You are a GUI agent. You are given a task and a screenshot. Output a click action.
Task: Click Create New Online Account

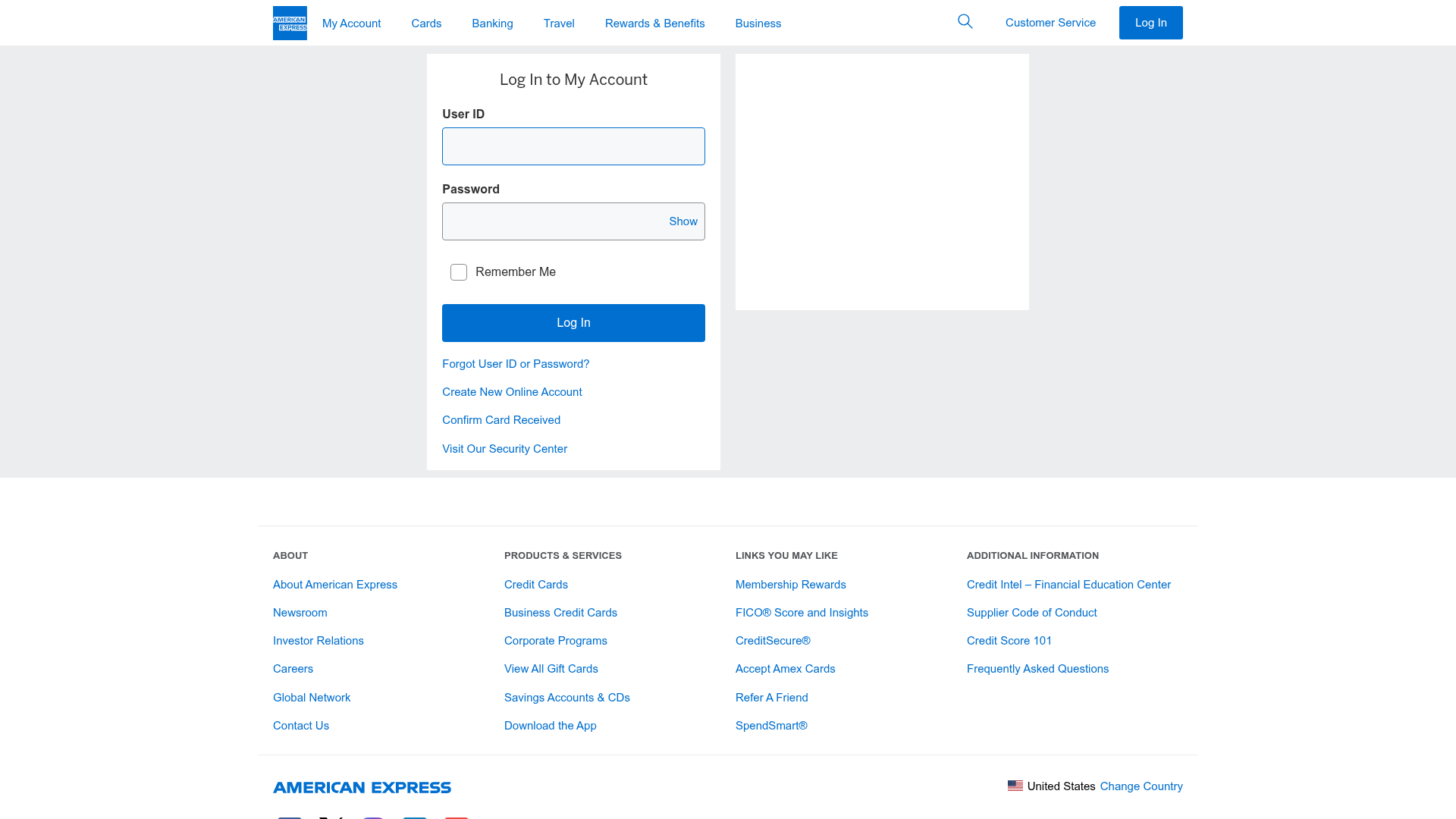[x=512, y=392]
